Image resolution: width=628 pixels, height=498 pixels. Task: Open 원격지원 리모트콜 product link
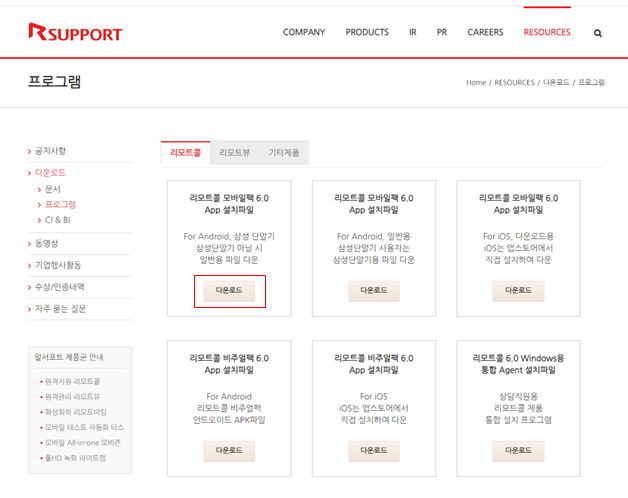[x=72, y=381]
